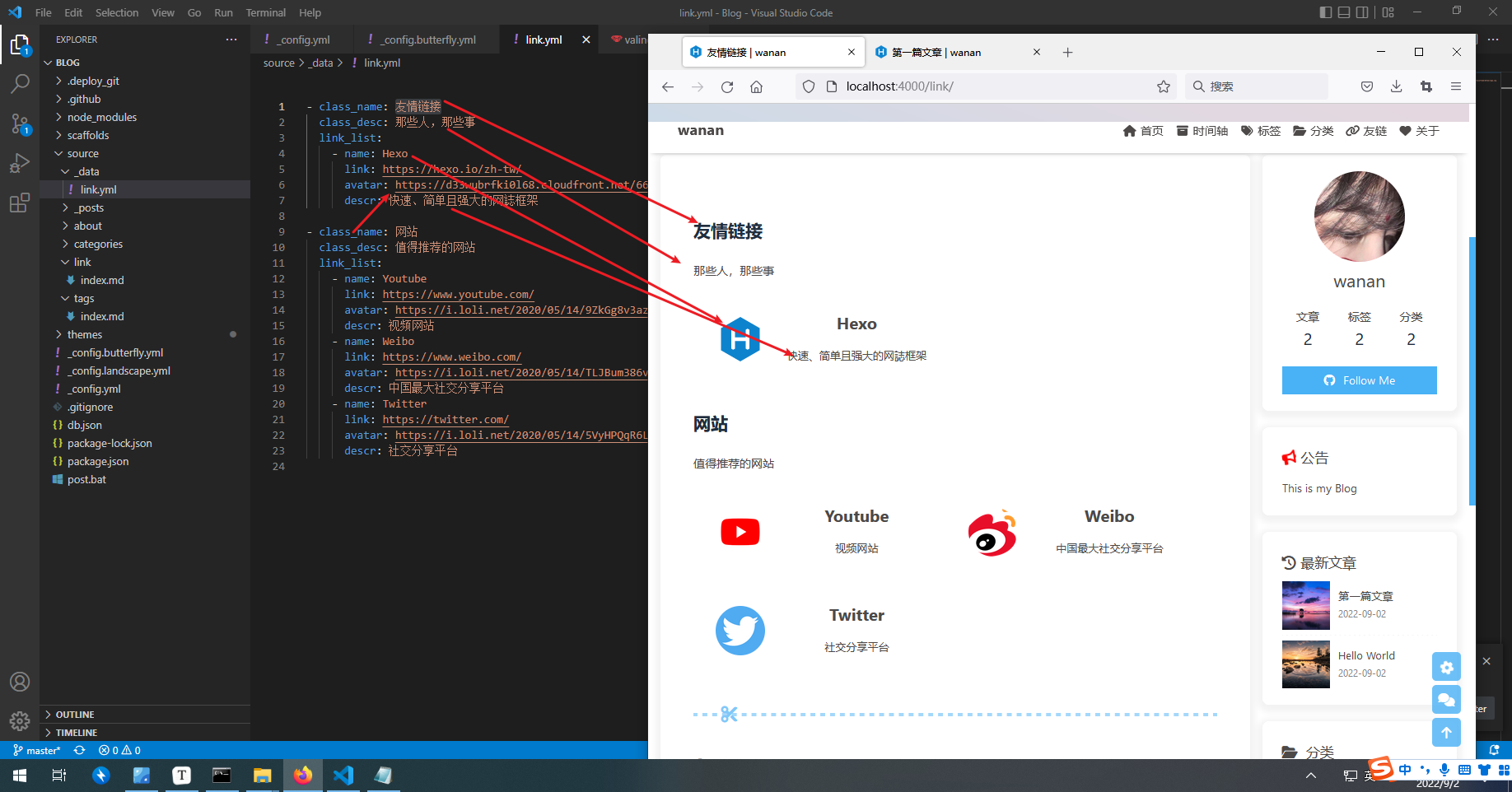Click Follow Me button

1360,380
